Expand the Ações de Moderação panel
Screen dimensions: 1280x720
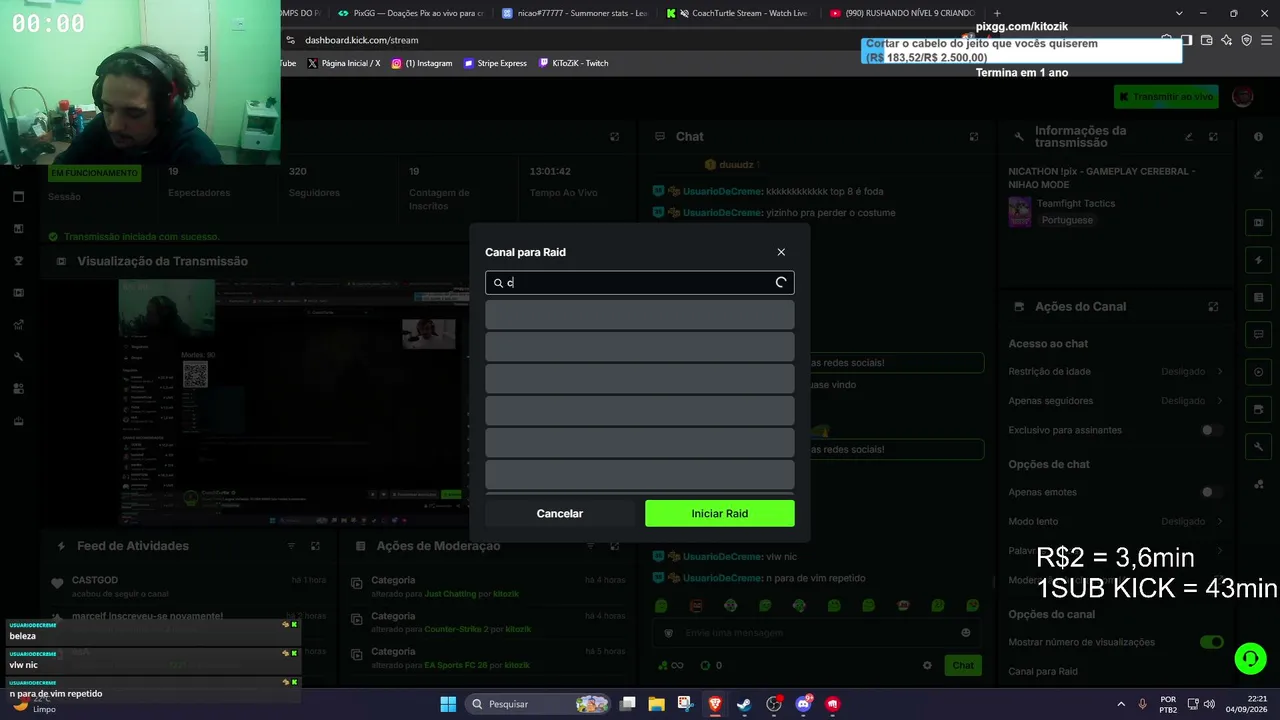pyautogui.click(x=615, y=546)
